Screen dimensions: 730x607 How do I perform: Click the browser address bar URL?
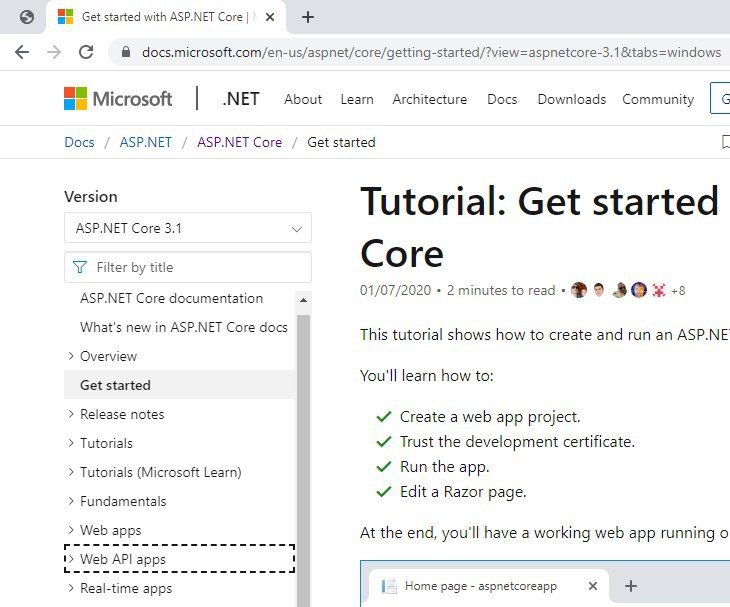(x=432, y=52)
